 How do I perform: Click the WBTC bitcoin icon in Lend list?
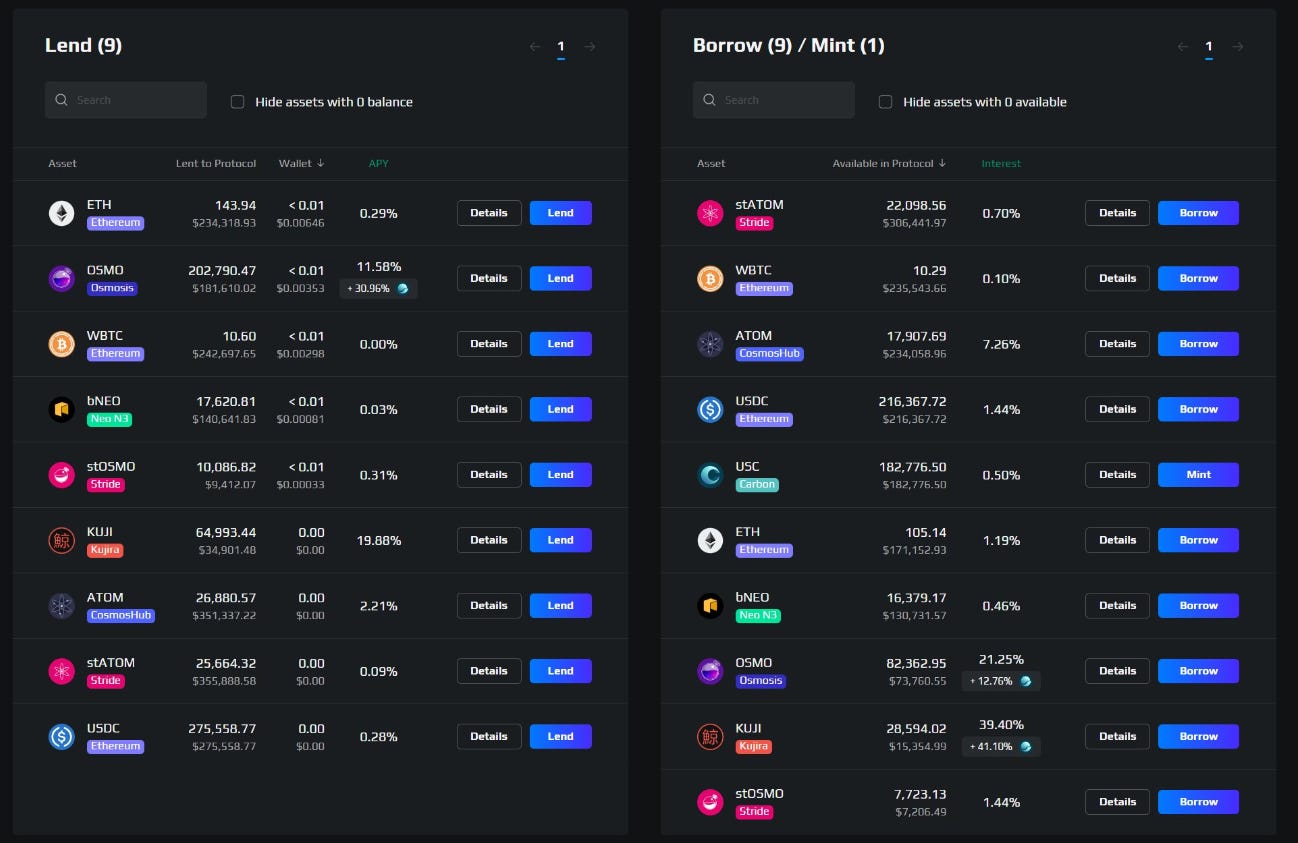pos(62,344)
